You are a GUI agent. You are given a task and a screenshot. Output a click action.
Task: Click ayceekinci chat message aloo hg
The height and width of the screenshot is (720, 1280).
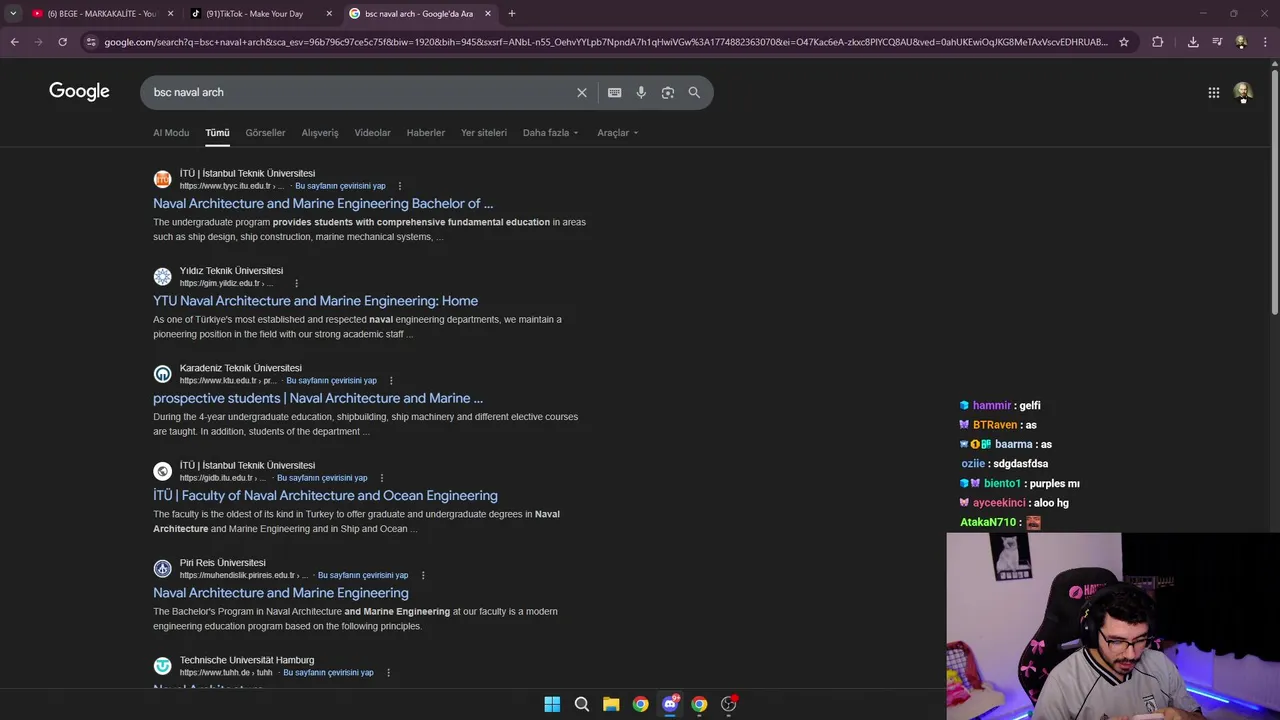coord(1014,503)
